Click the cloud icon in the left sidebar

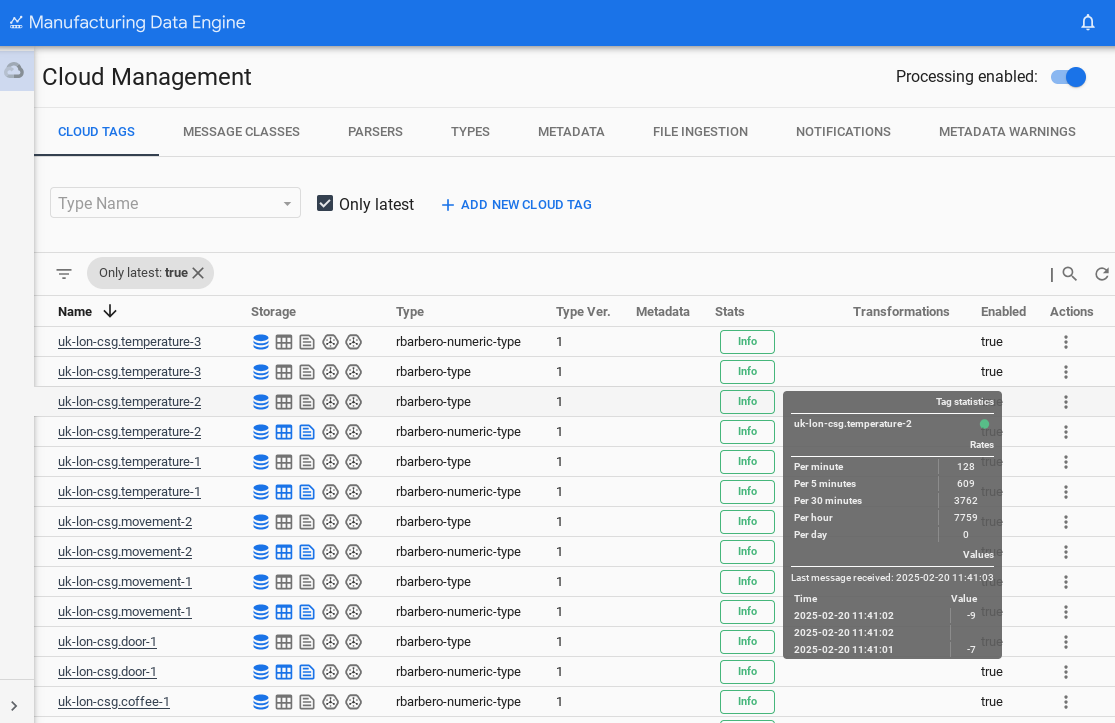click(15, 68)
